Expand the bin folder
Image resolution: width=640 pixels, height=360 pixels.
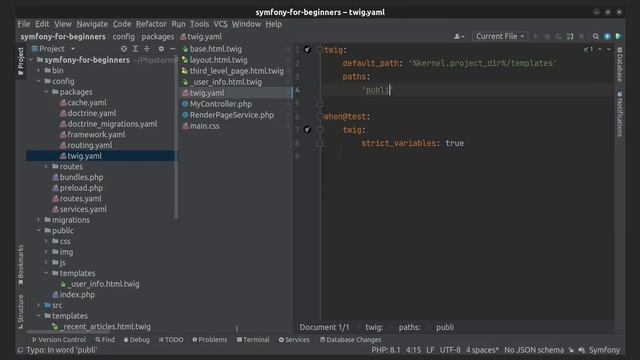click(39, 71)
